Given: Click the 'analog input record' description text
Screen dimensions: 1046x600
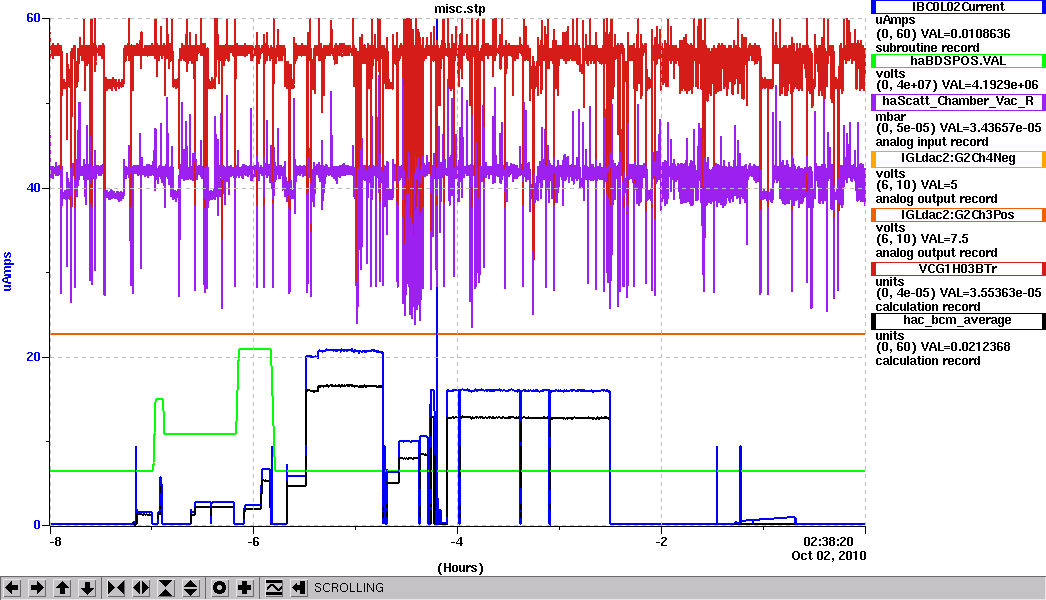Looking at the screenshot, I should point(932,142).
